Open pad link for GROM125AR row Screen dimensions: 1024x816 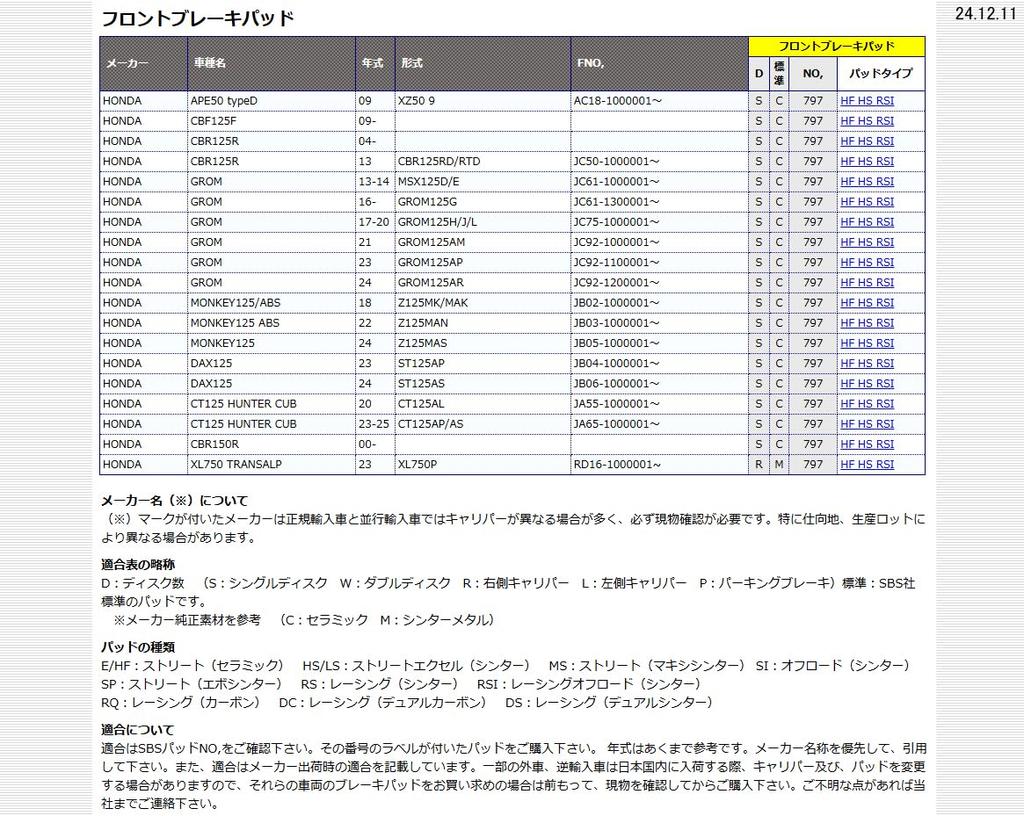(x=867, y=283)
